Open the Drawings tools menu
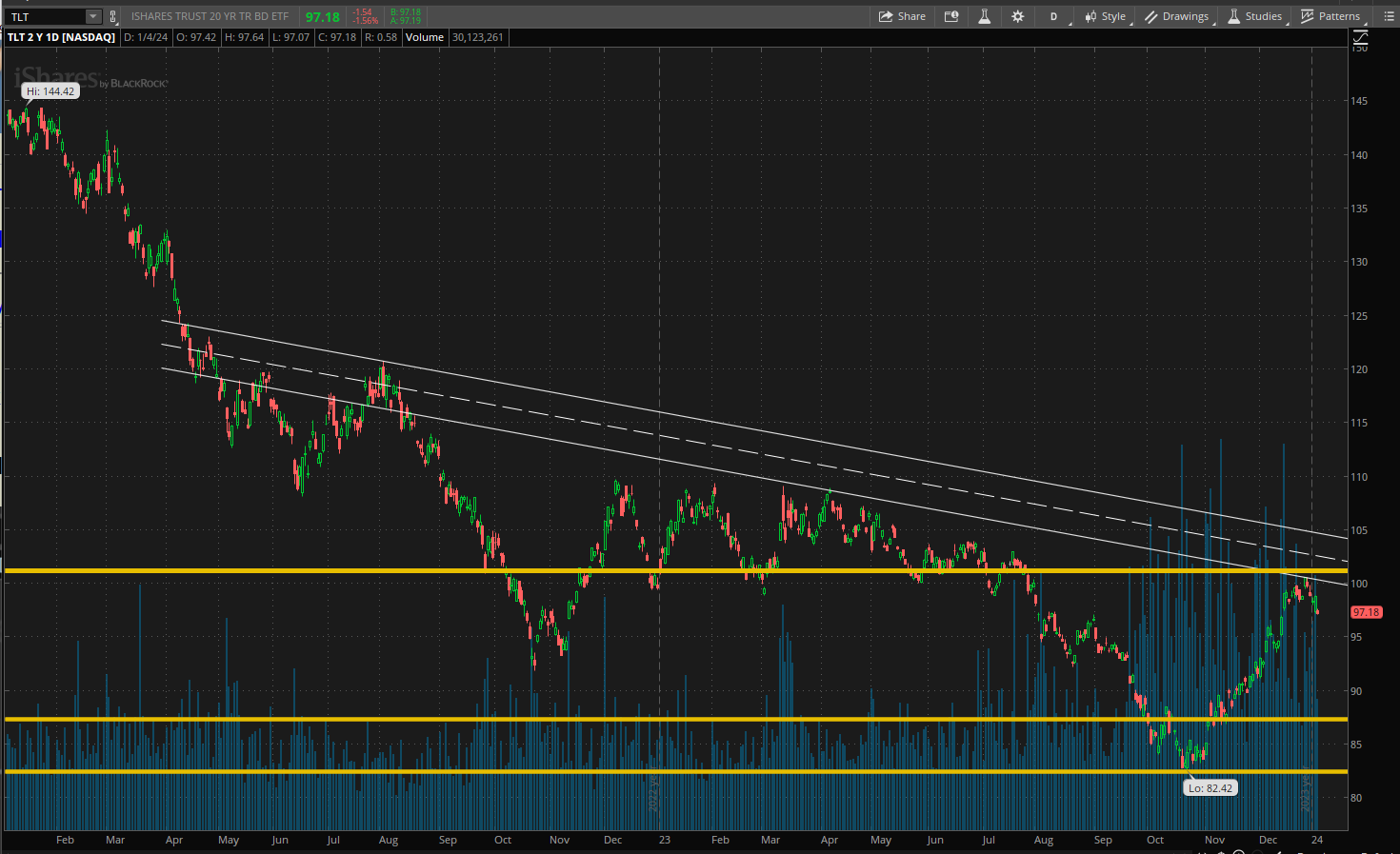The height and width of the screenshot is (854, 1400). (1176, 16)
